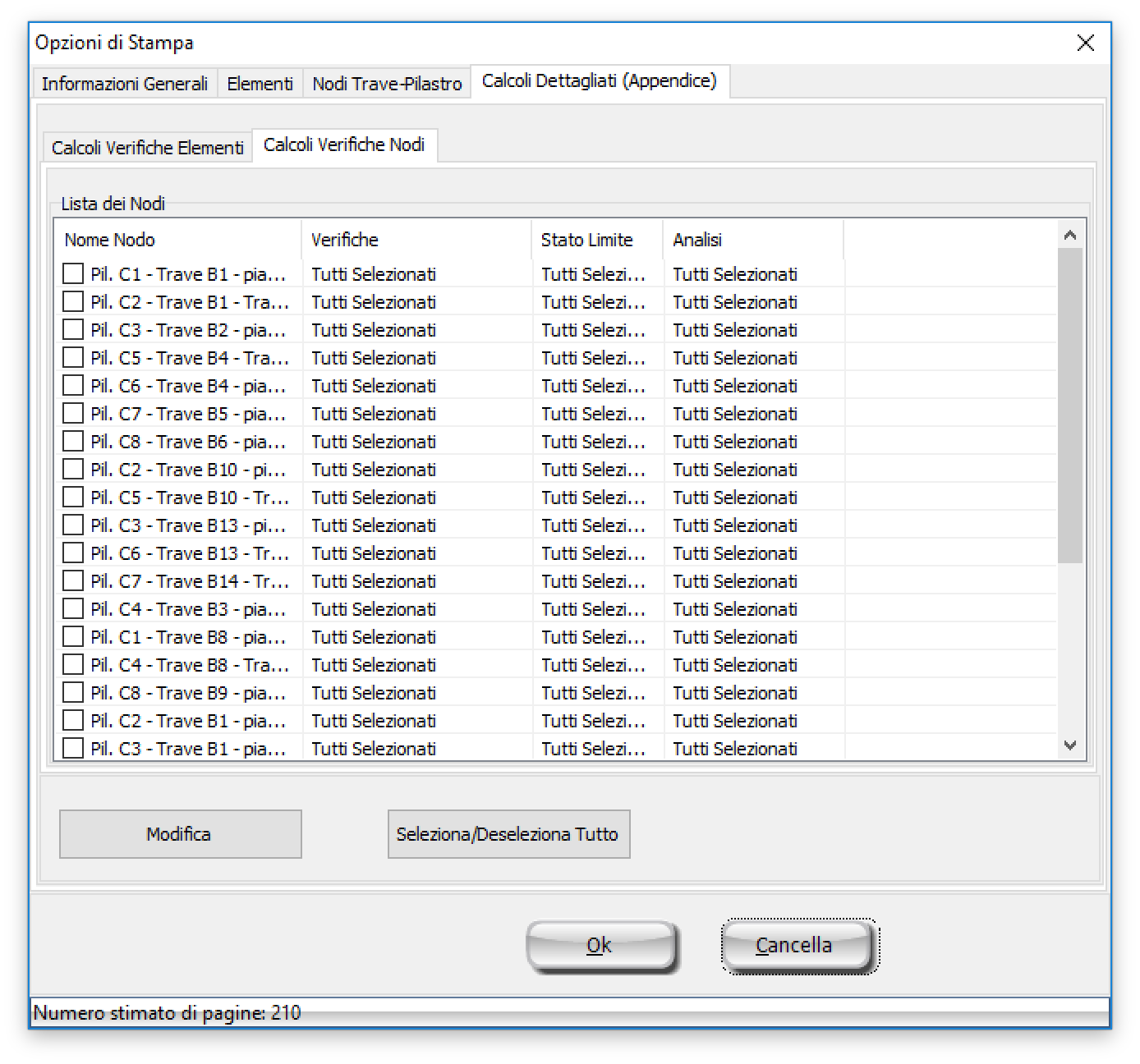1140x1064 pixels.
Task: Tick the Pil. C7 - Trave B5 node checkbox
Action: point(73,413)
